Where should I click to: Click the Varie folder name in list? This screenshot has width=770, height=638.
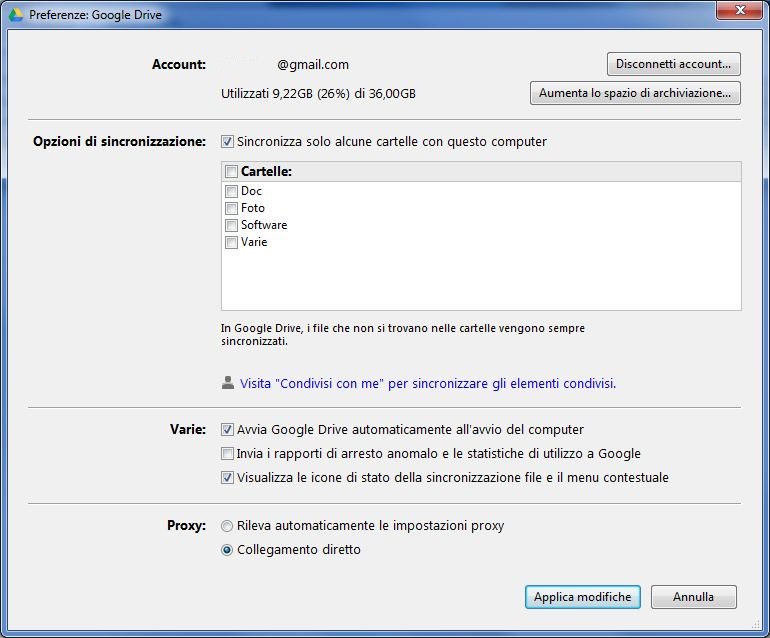click(254, 242)
